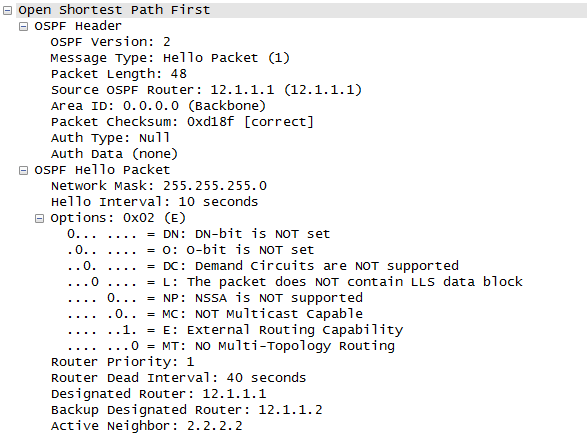
Task: Select the Auth Type: Null line
Action: 110,138
